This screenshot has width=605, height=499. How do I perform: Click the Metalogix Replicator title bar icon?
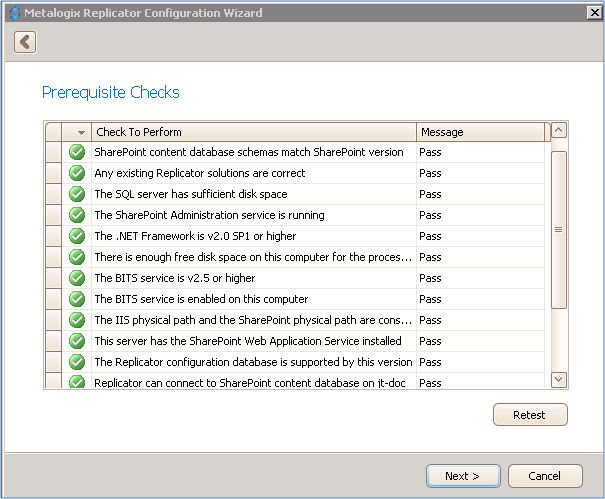pyautogui.click(x=15, y=13)
